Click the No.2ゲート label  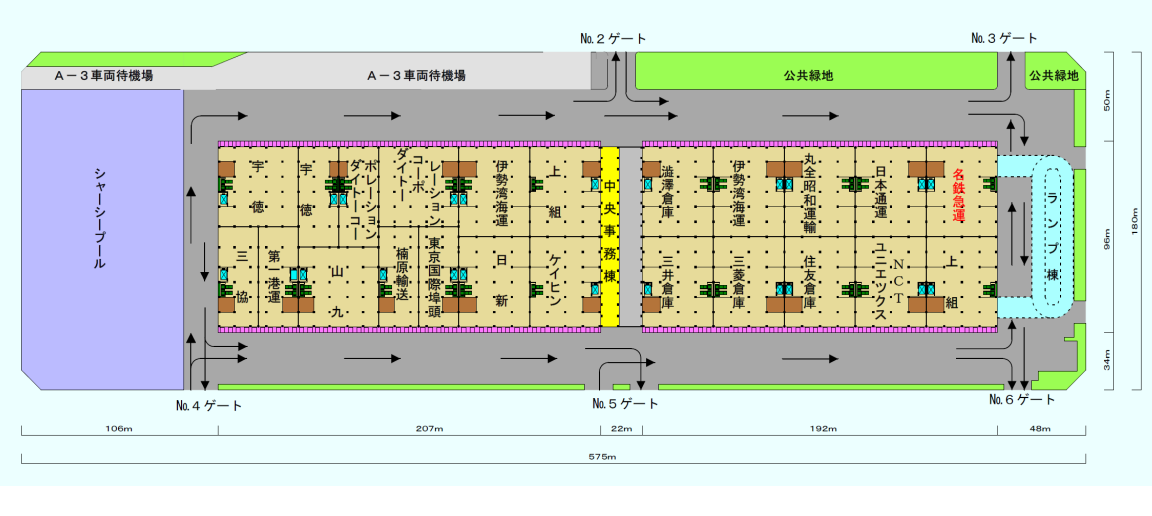click(x=613, y=39)
